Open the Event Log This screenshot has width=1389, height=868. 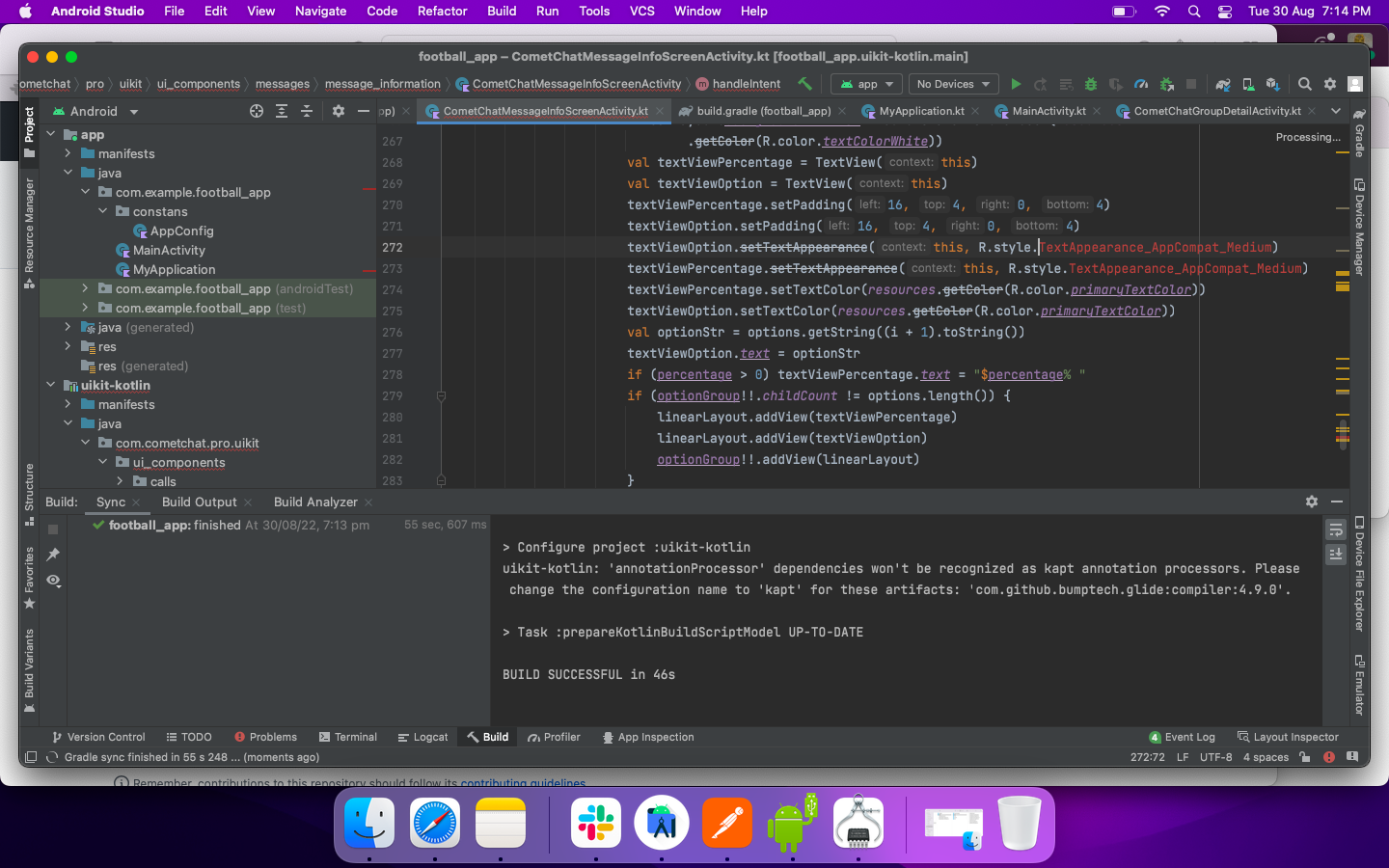point(1190,737)
